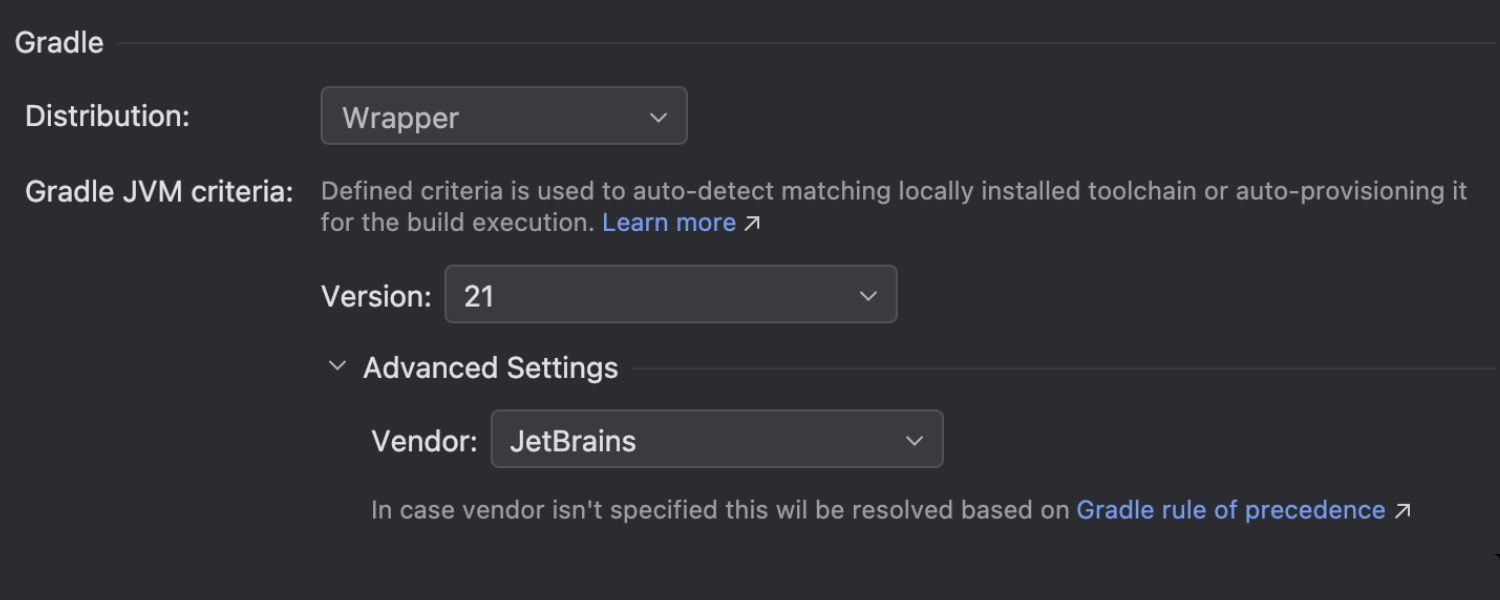Click the Advanced Settings title text

pos(492,367)
